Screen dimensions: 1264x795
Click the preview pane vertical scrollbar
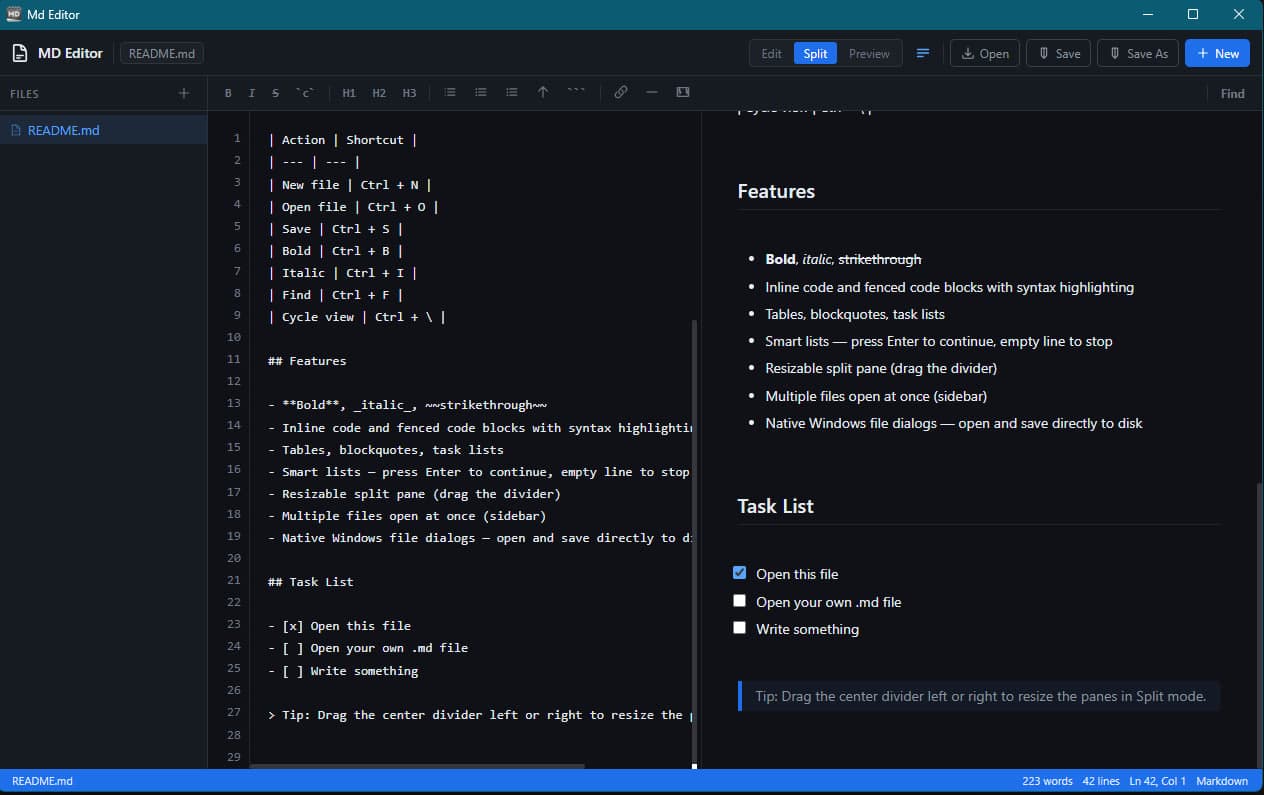click(1259, 625)
